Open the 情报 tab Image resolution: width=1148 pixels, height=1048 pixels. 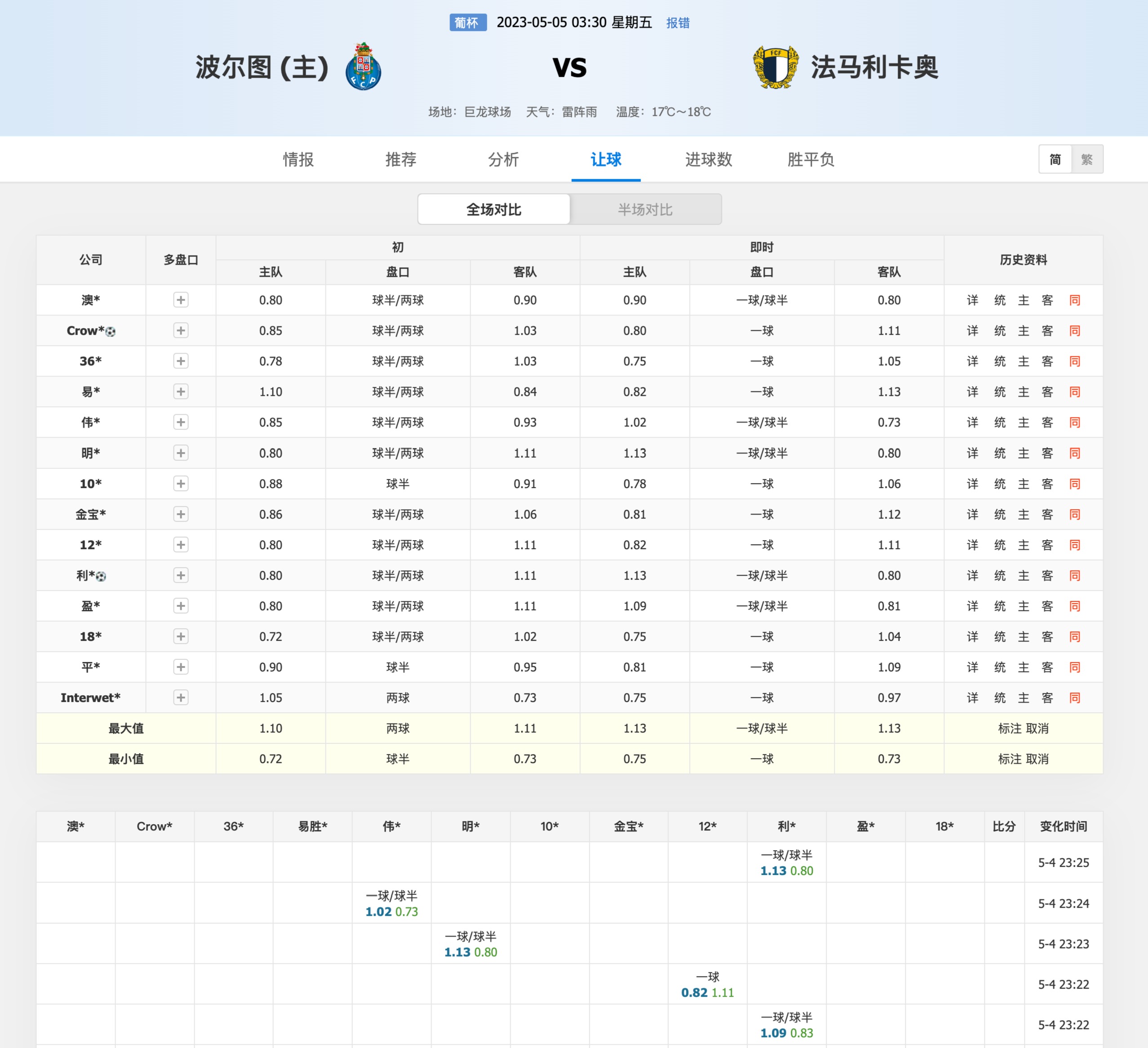298,160
